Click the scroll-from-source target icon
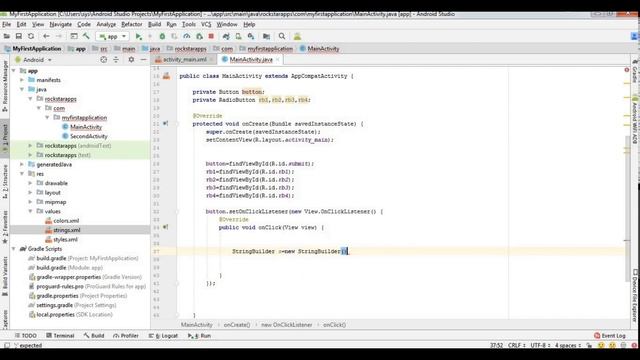The height and width of the screenshot is (360, 640). 104,60
